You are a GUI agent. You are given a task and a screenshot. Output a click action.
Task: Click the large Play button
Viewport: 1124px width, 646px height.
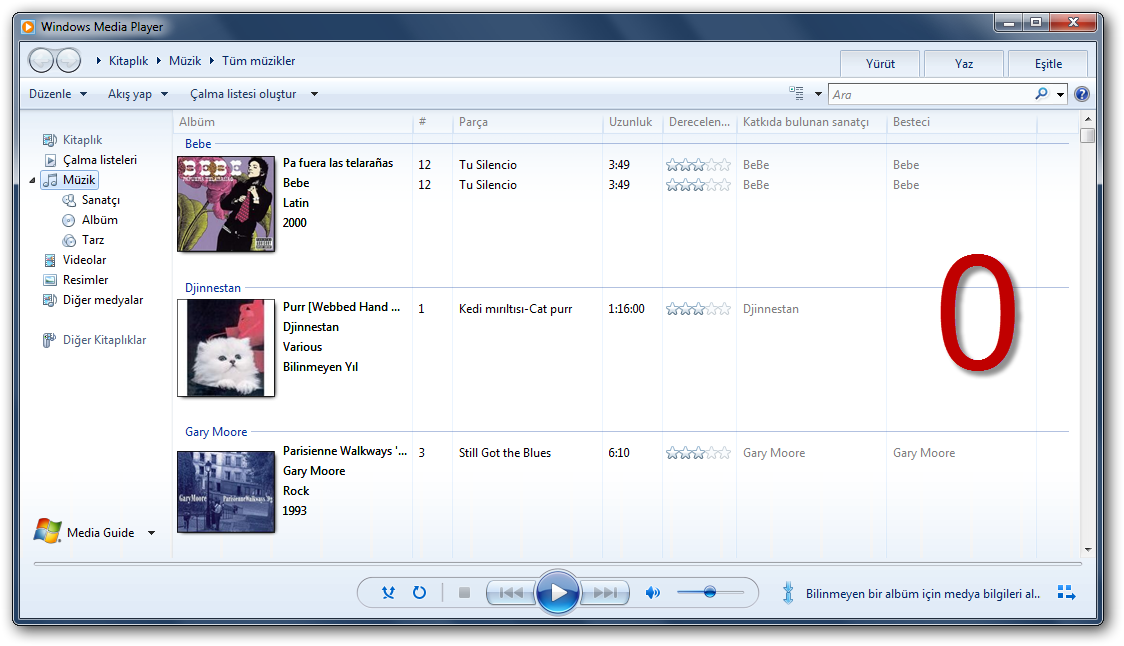coord(558,592)
